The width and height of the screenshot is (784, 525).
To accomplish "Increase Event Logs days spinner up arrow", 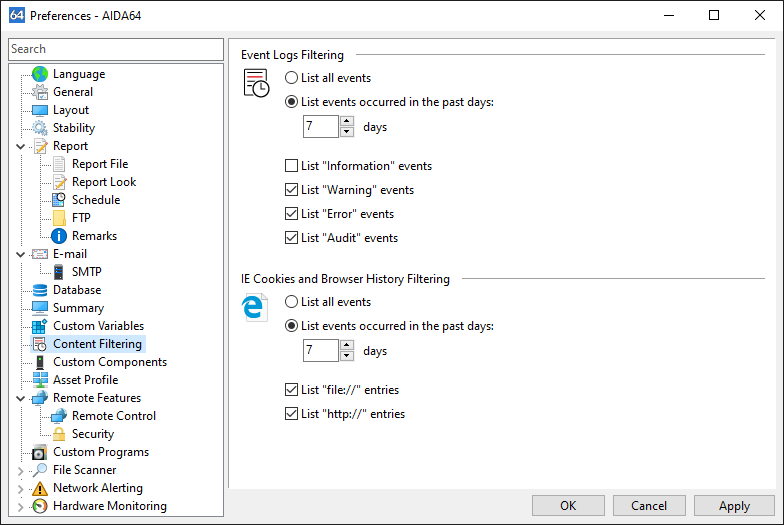I will coord(346,121).
